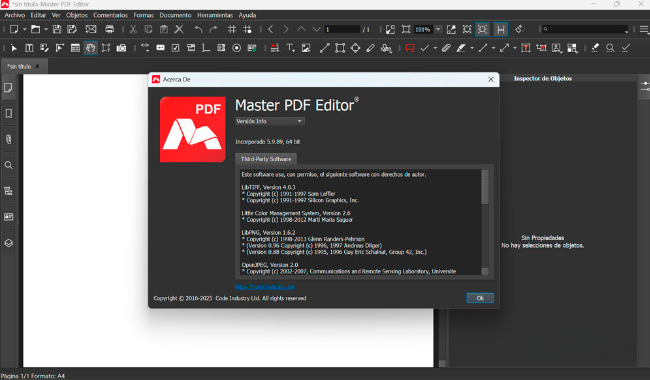The height and width of the screenshot is (380, 650).
Task: Open the Ayuda menu
Action: coord(247,15)
